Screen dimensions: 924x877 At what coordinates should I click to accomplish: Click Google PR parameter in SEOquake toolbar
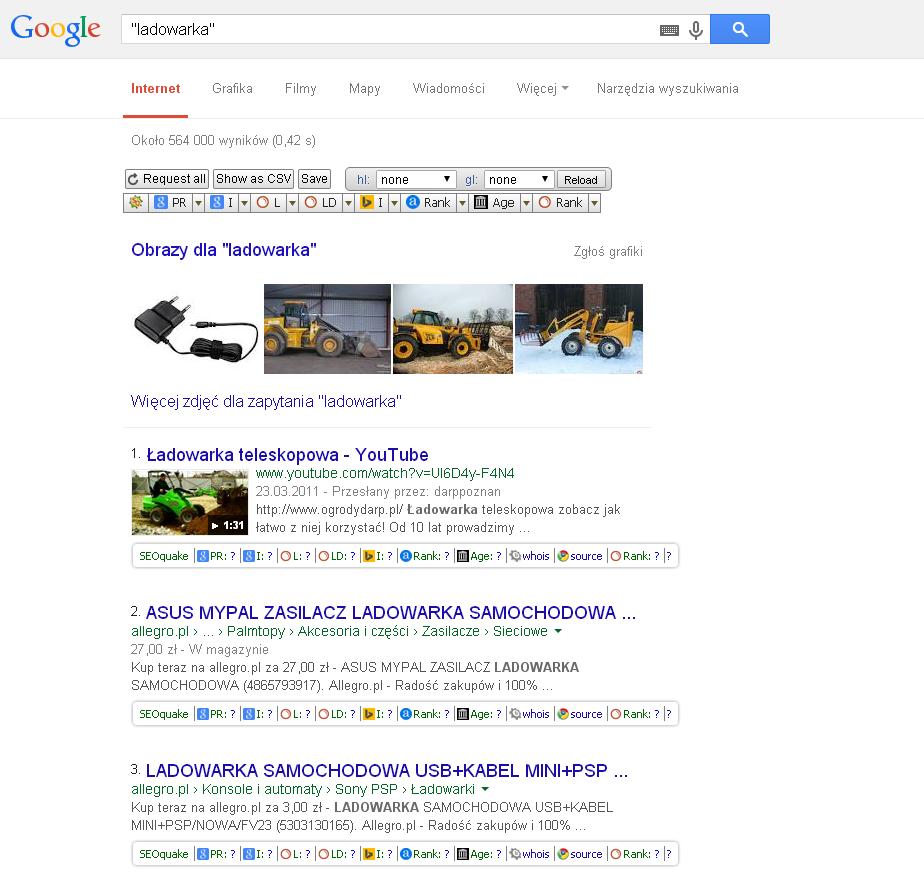coord(170,202)
